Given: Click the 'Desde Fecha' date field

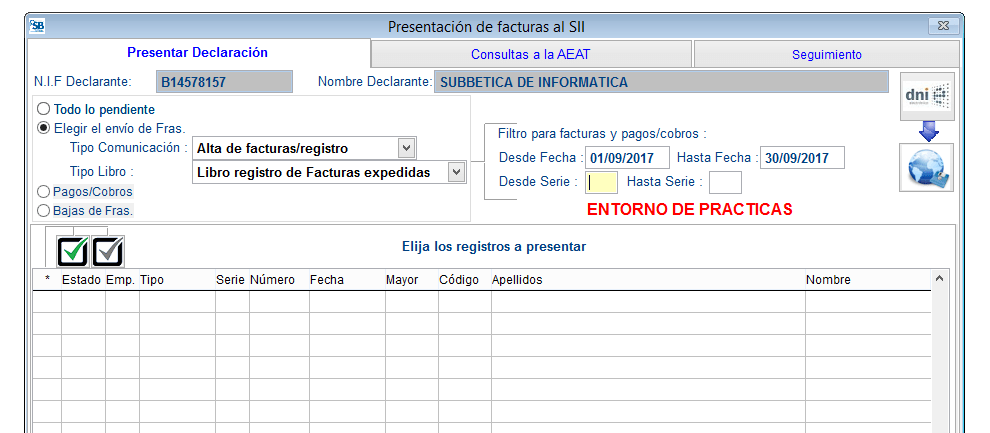Looking at the screenshot, I should pos(627,158).
